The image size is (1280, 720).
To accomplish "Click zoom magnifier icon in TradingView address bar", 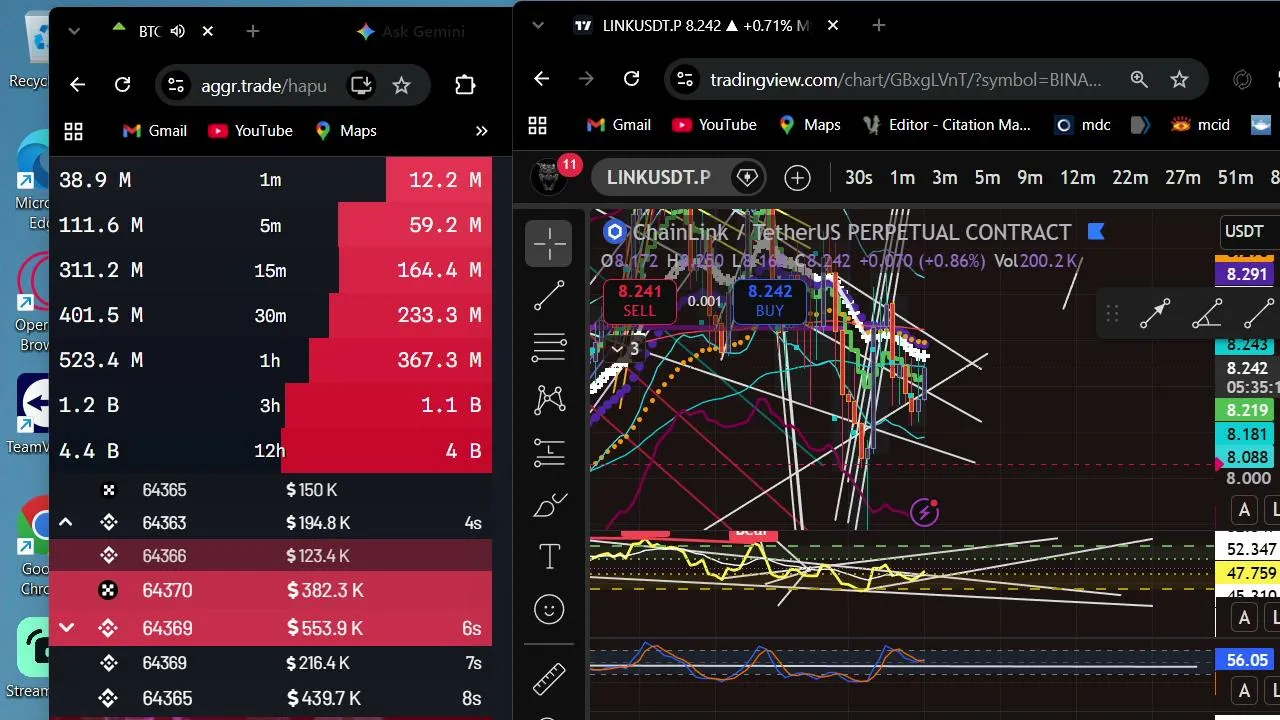I will (1139, 79).
